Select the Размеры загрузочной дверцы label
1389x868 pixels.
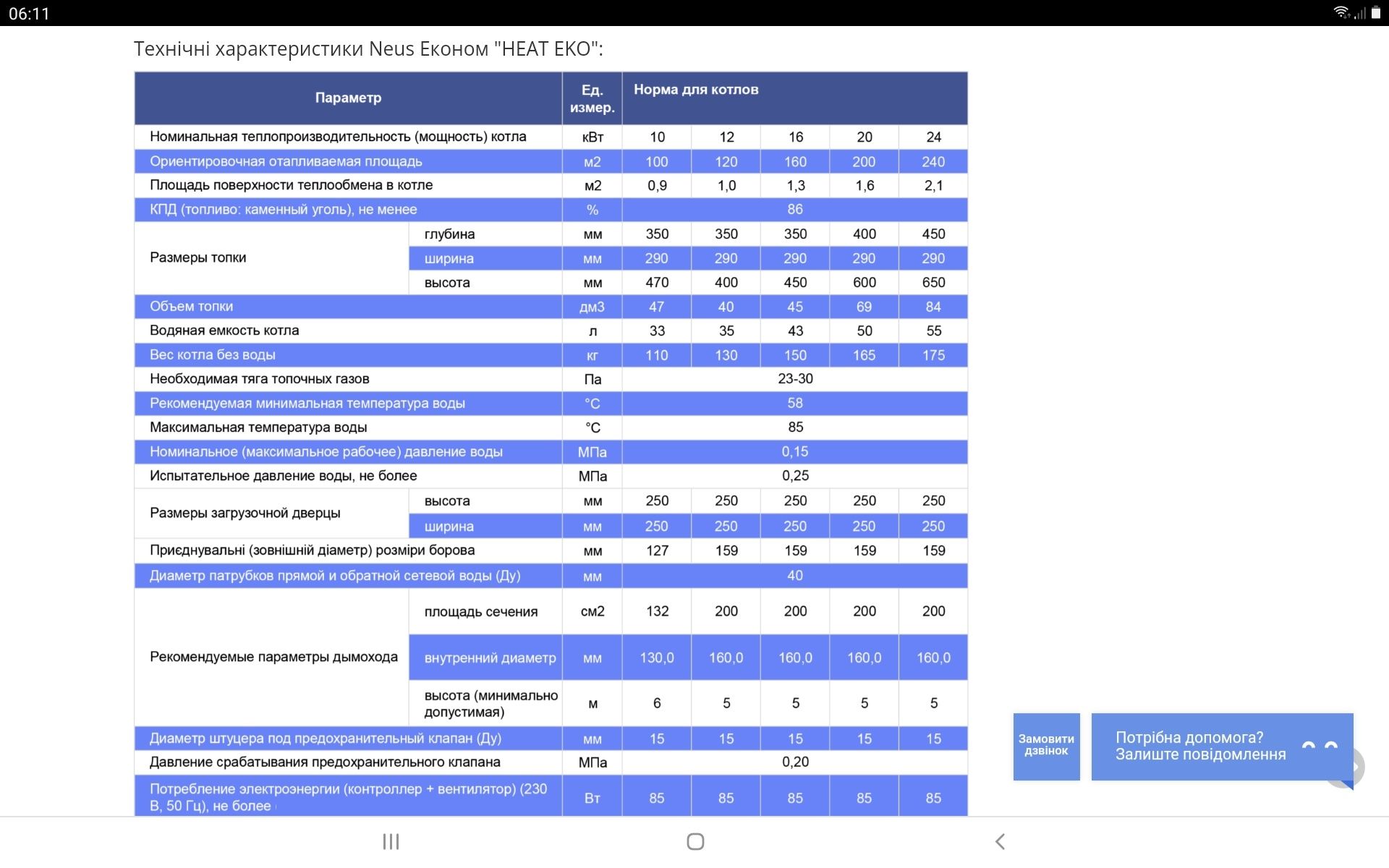pyautogui.click(x=245, y=513)
